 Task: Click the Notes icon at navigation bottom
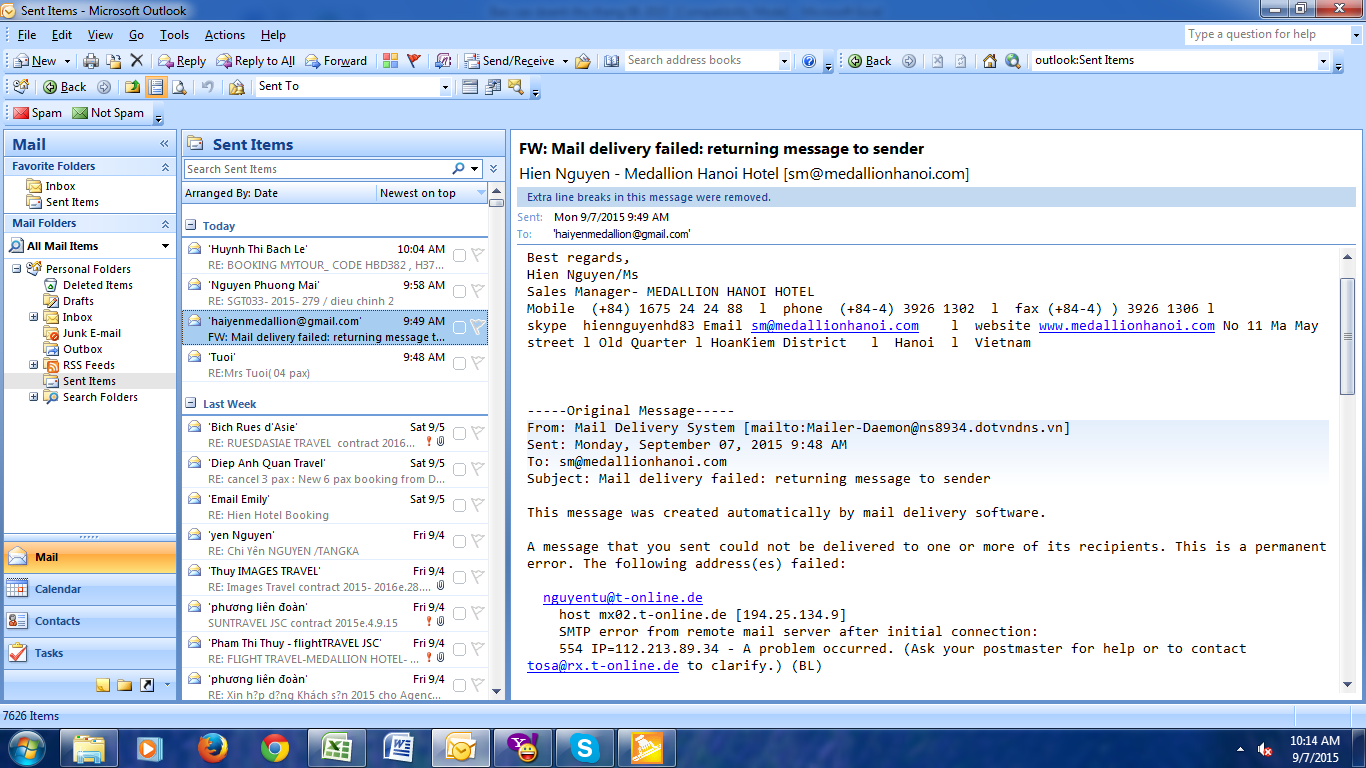click(x=103, y=685)
